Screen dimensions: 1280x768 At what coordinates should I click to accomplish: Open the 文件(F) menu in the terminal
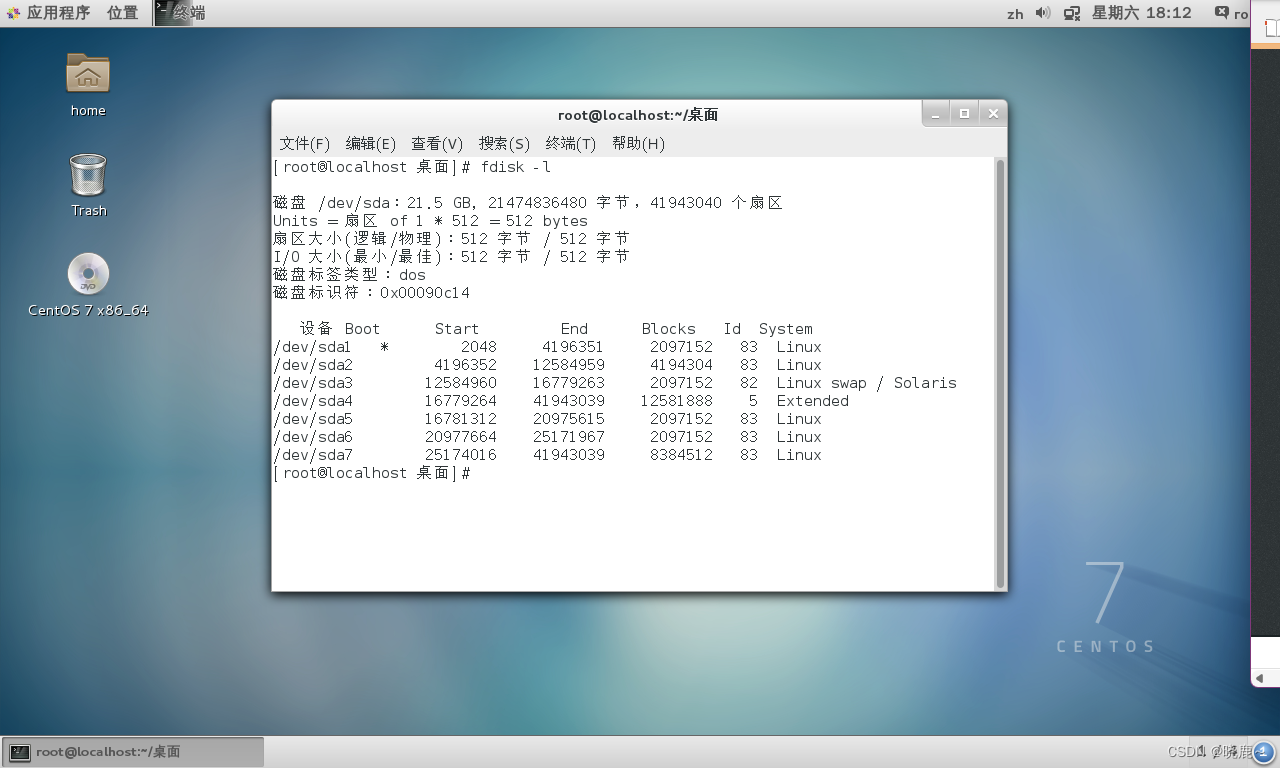(x=303, y=143)
